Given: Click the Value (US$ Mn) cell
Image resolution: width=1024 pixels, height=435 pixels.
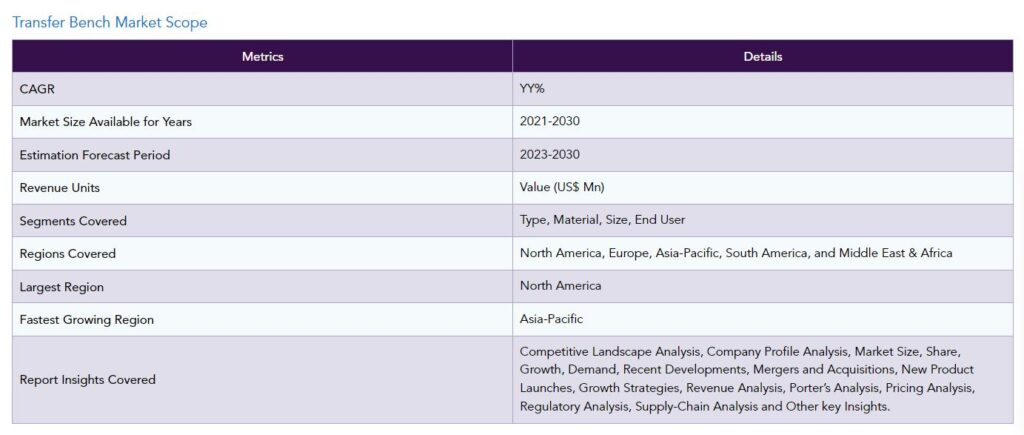Looking at the screenshot, I should 562,188.
